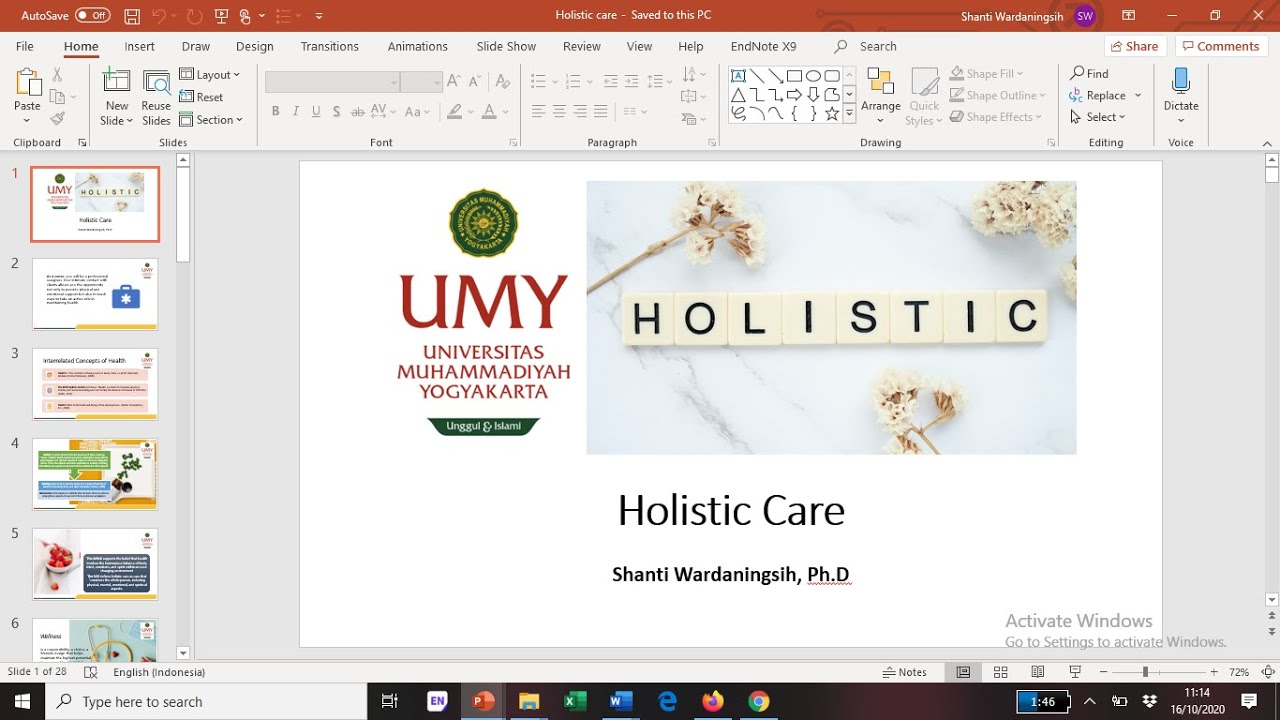
Task: Toggle text Shadow
Action: coord(337,111)
